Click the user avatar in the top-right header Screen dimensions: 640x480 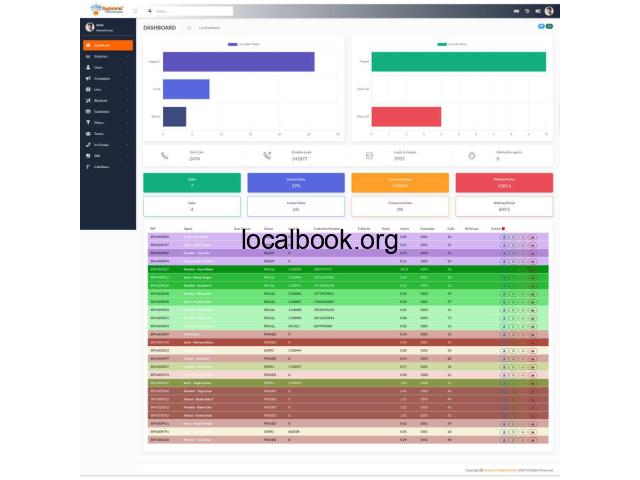click(549, 11)
